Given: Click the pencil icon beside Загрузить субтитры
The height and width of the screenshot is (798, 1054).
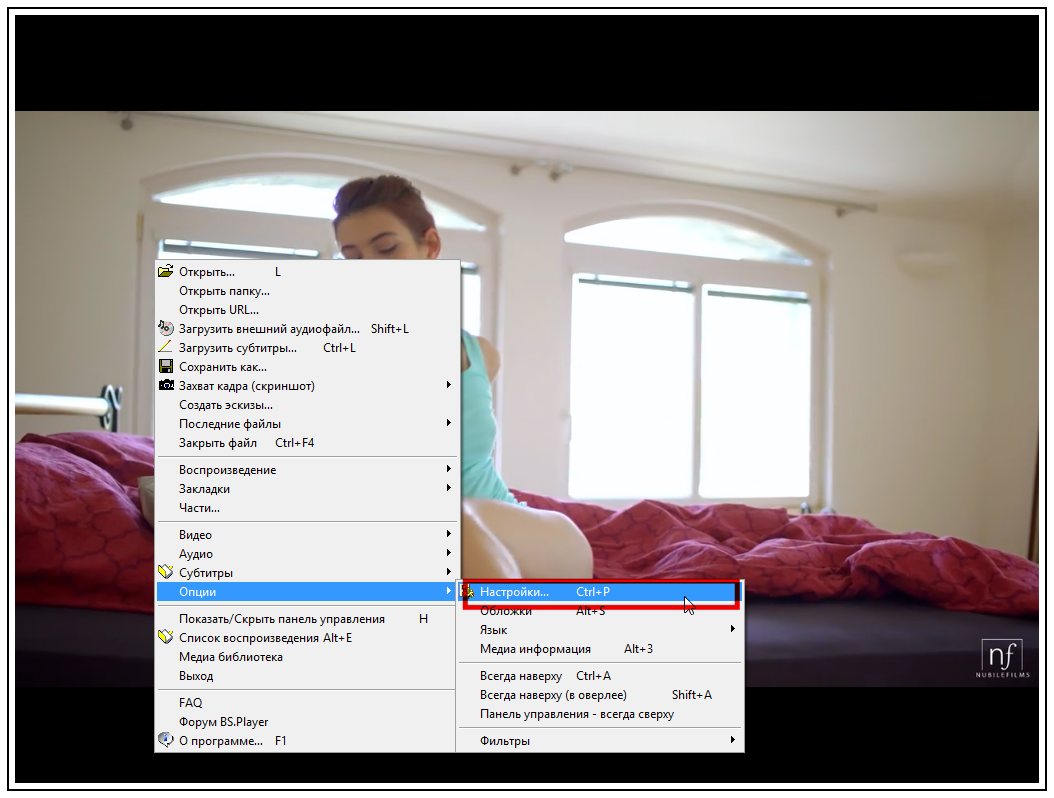Looking at the screenshot, I should (165, 348).
